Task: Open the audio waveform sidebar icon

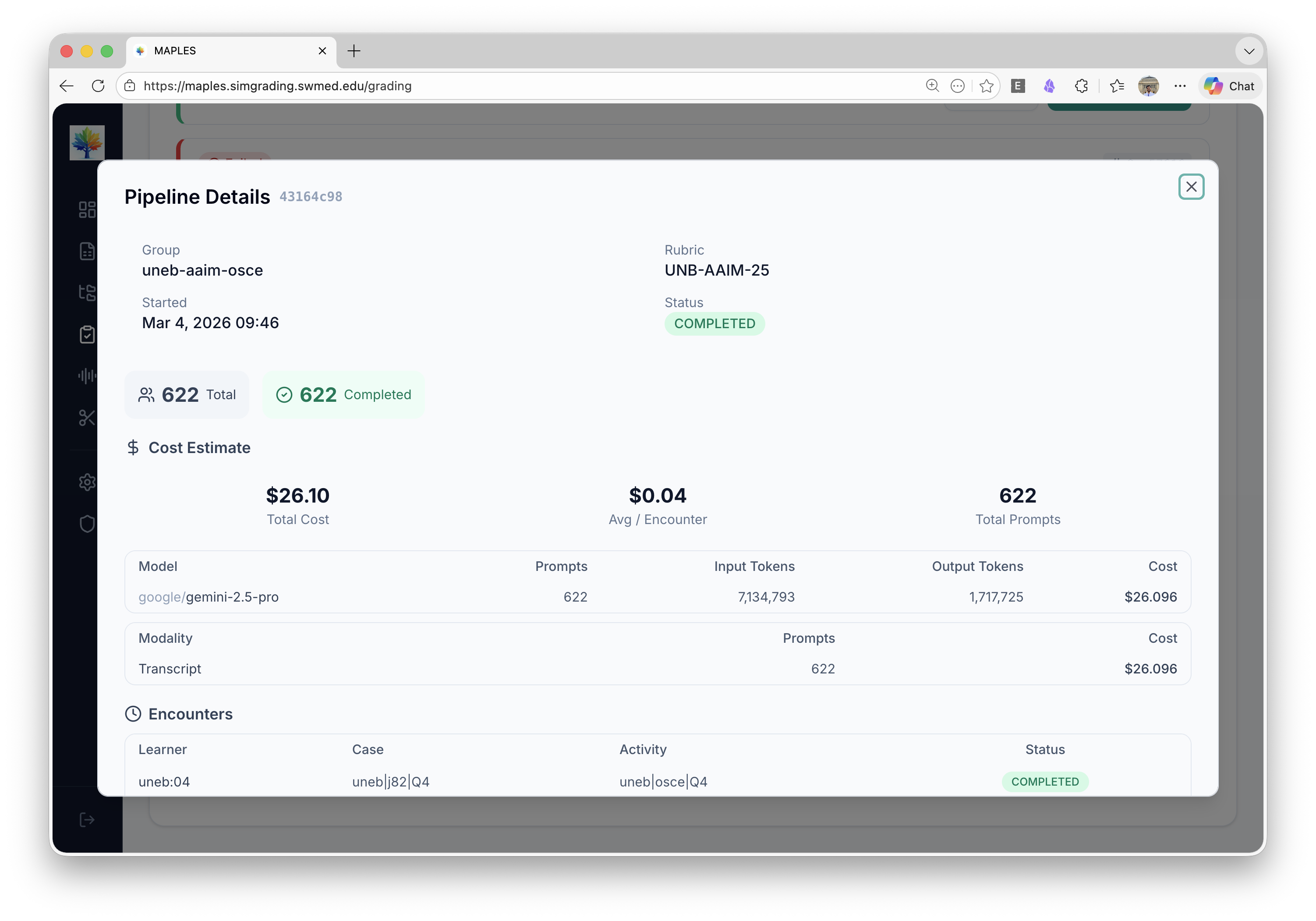Action: point(87,376)
